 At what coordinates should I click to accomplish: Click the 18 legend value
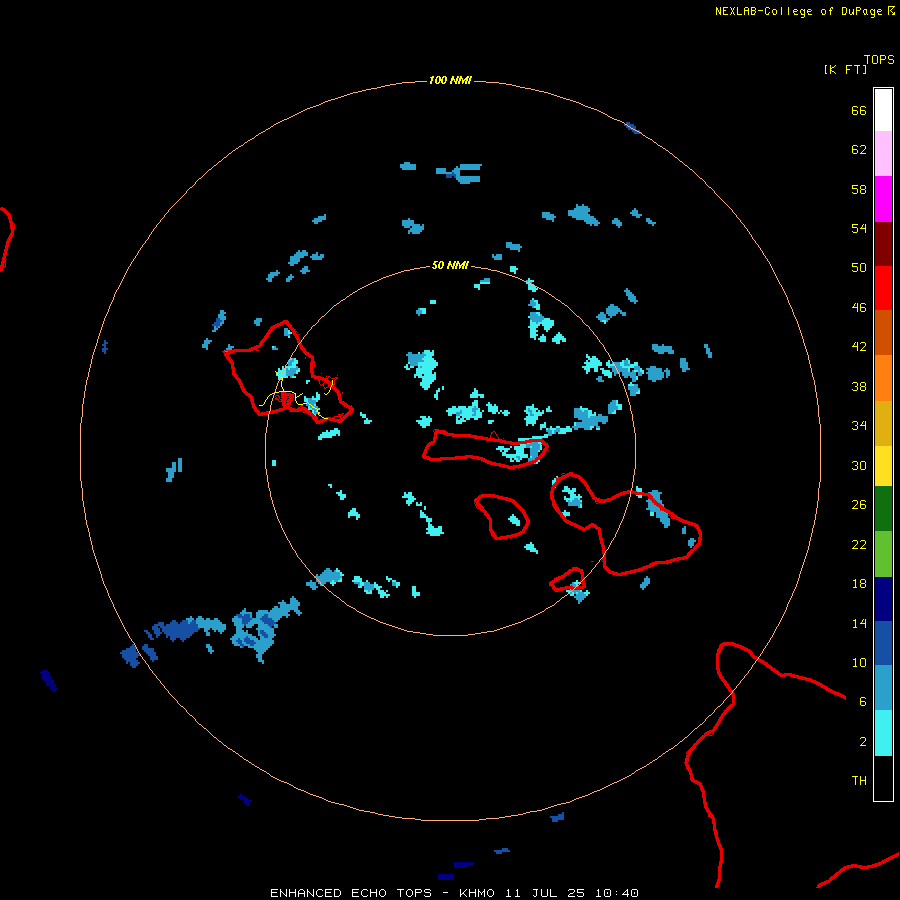pyautogui.click(x=859, y=584)
